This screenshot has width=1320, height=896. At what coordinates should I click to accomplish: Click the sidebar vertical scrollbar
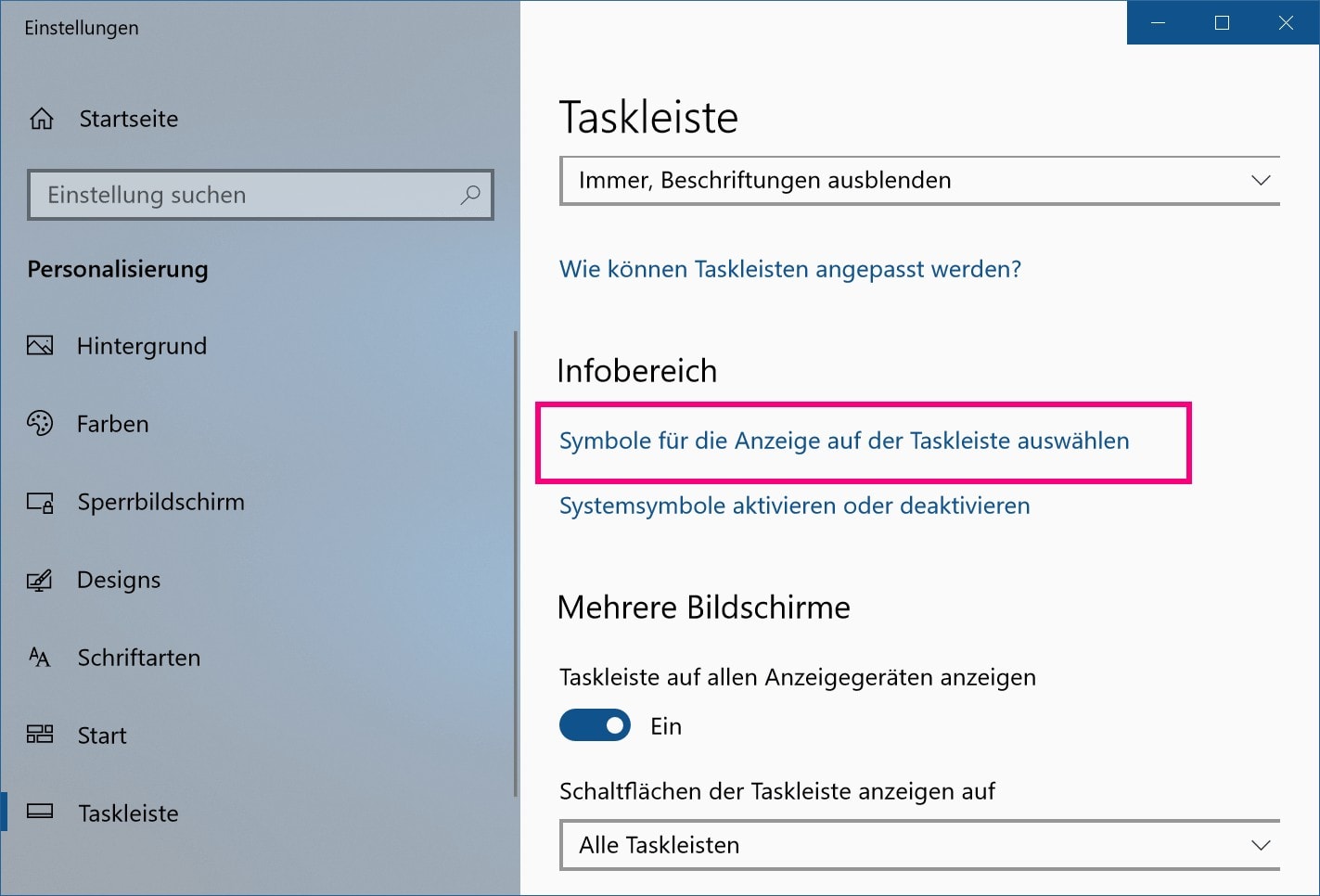click(x=515, y=557)
